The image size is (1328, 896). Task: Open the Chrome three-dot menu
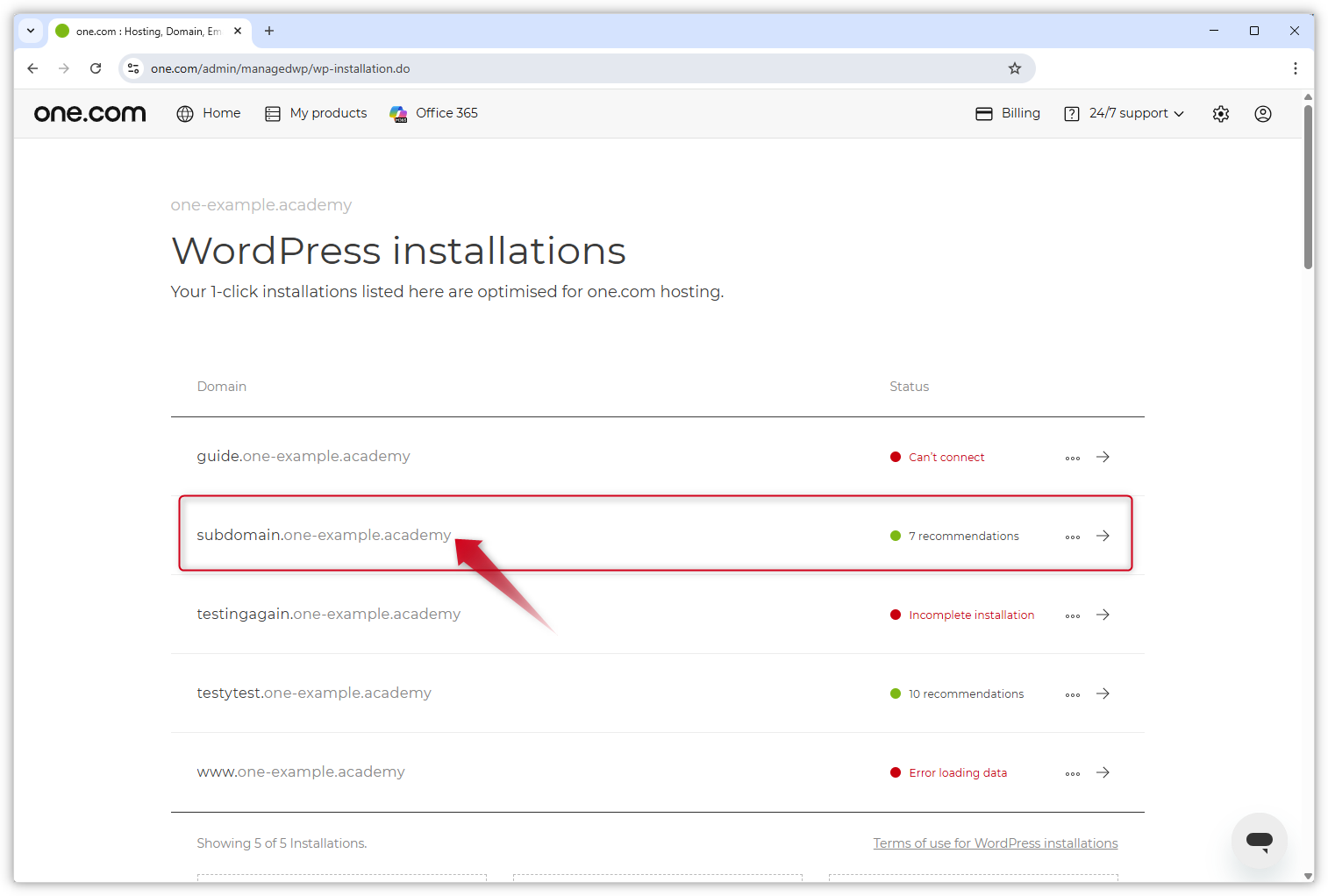[x=1296, y=68]
